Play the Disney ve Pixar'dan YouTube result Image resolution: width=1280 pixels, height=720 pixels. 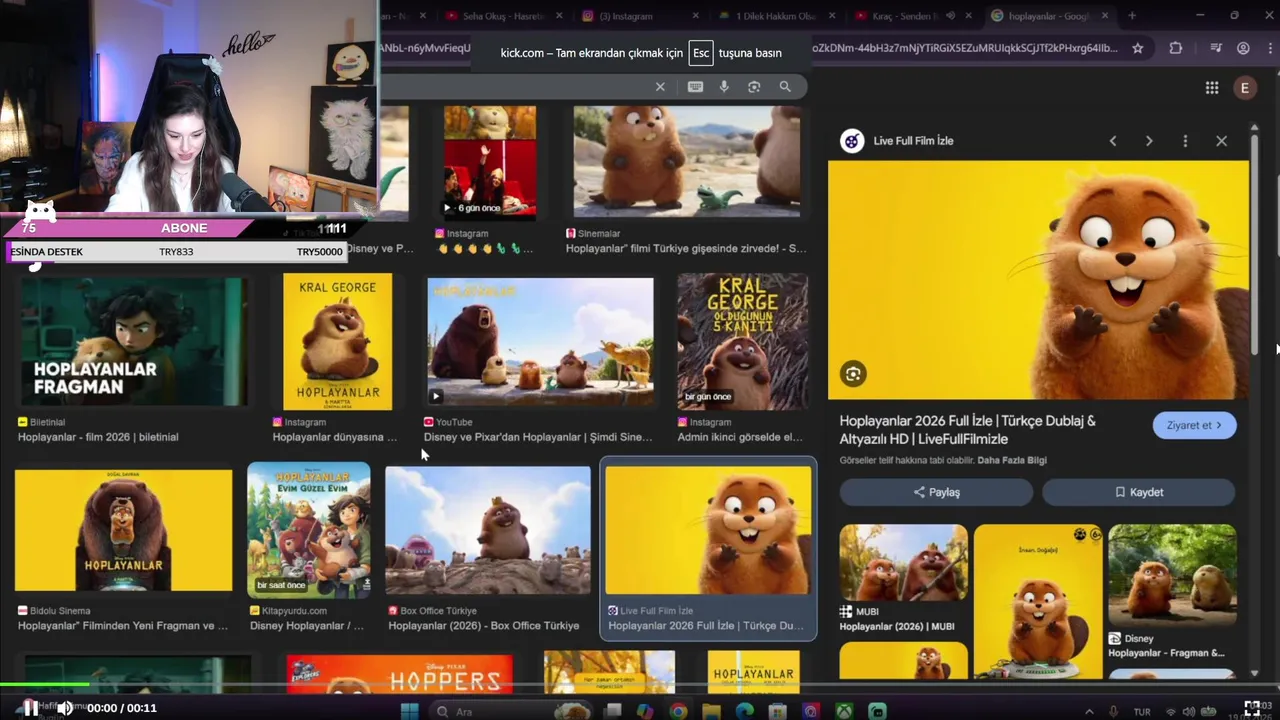[x=540, y=341]
